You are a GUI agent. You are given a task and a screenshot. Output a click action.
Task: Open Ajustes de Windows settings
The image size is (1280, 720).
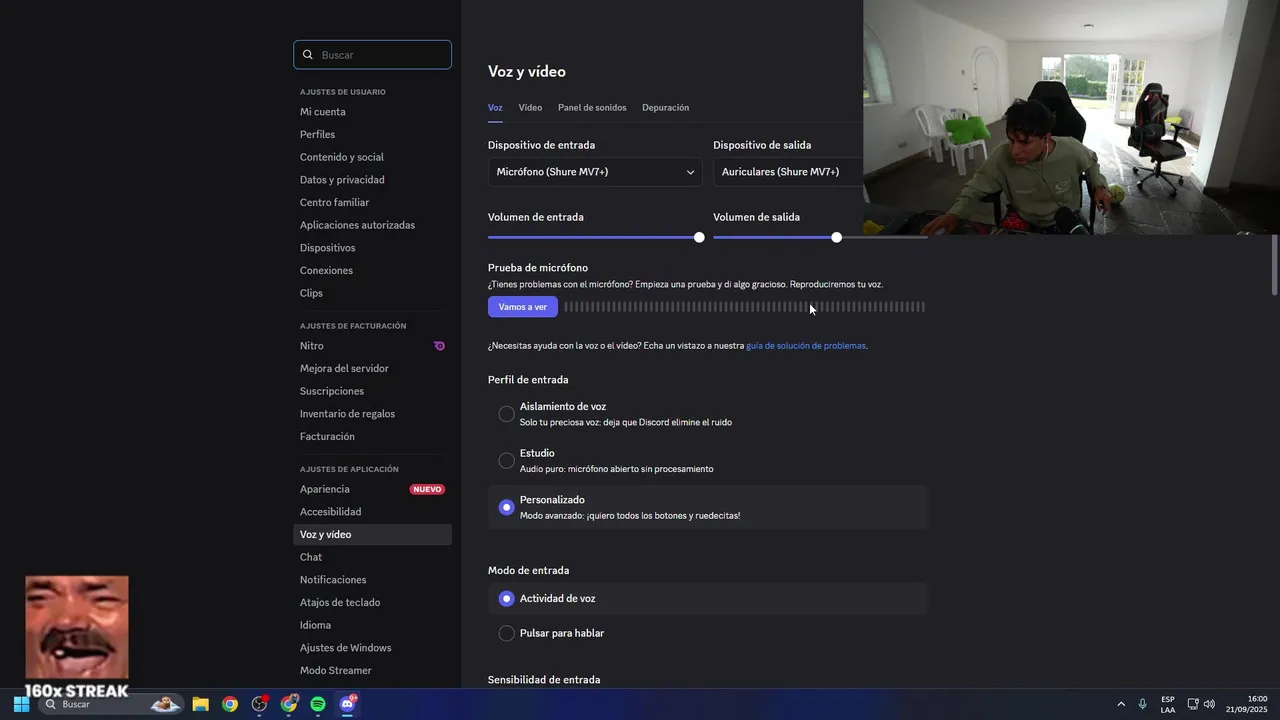(x=372, y=648)
